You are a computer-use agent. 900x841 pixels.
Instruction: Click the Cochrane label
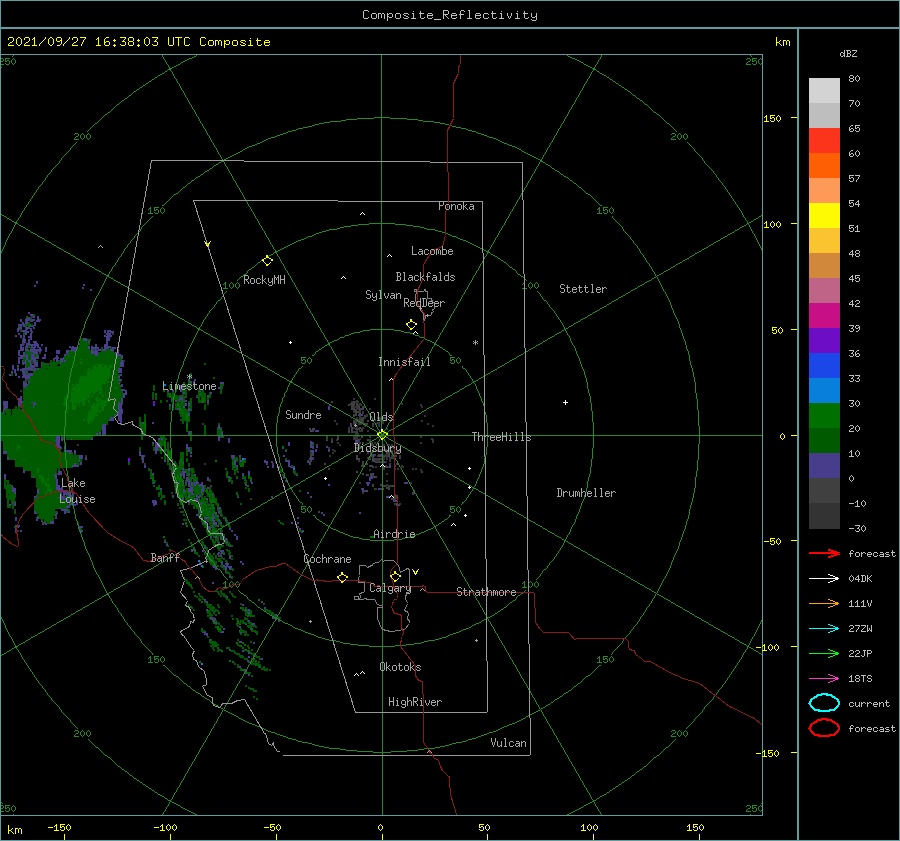tap(327, 559)
